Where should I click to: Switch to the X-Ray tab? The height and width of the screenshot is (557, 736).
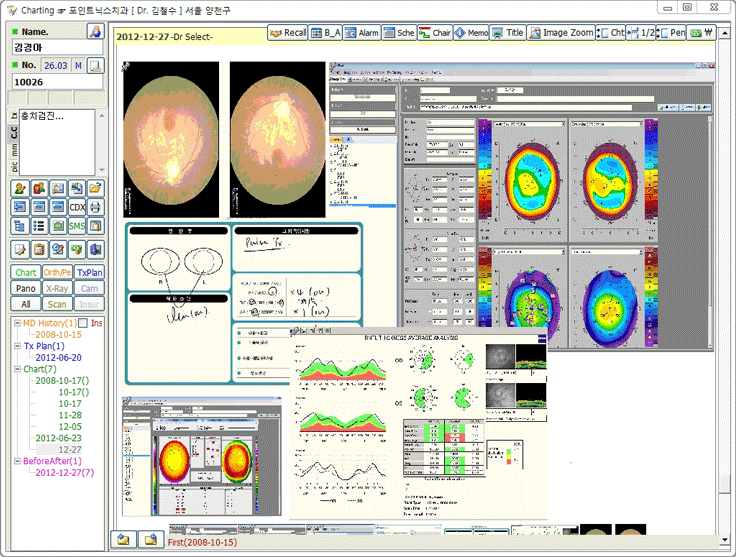coord(57,288)
